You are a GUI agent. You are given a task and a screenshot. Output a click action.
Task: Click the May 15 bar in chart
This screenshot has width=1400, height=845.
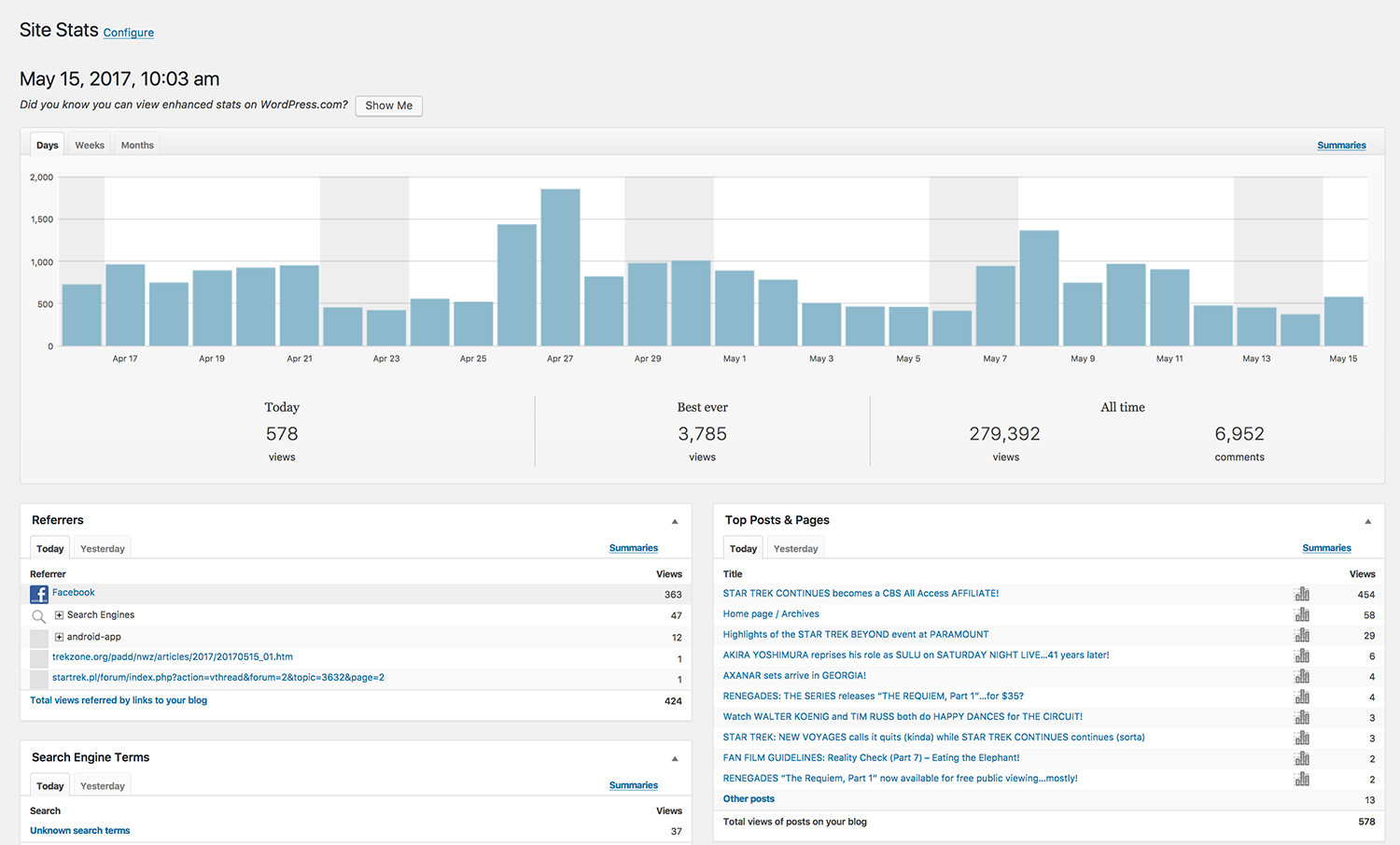[x=1344, y=321]
